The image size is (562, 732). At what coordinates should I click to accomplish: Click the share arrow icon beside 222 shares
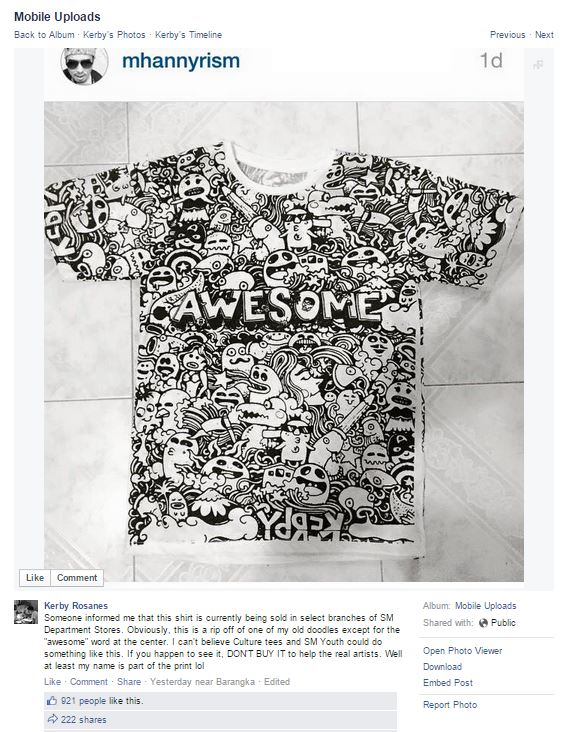[x=52, y=719]
